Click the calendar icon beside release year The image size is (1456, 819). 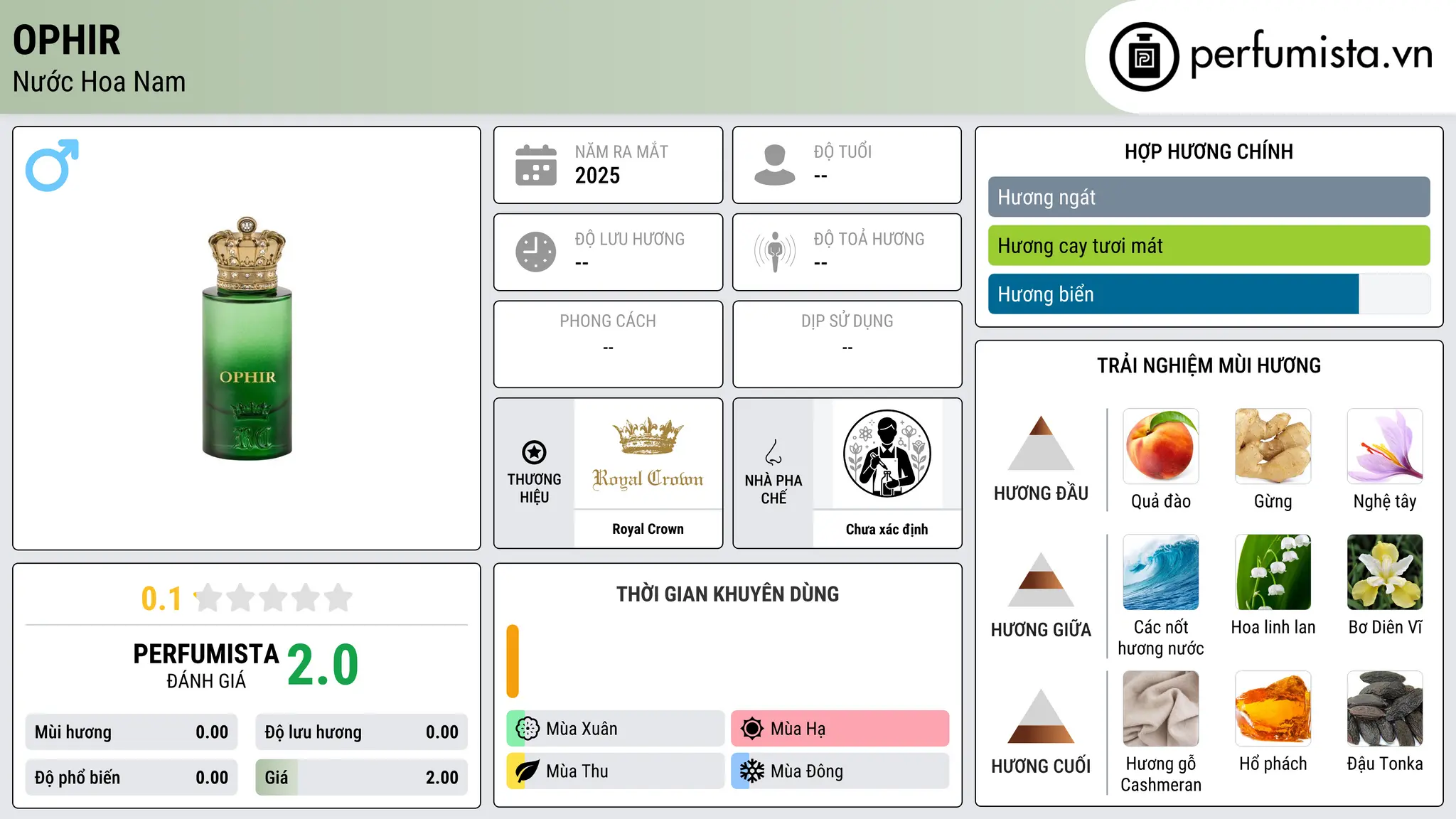pyautogui.click(x=536, y=165)
